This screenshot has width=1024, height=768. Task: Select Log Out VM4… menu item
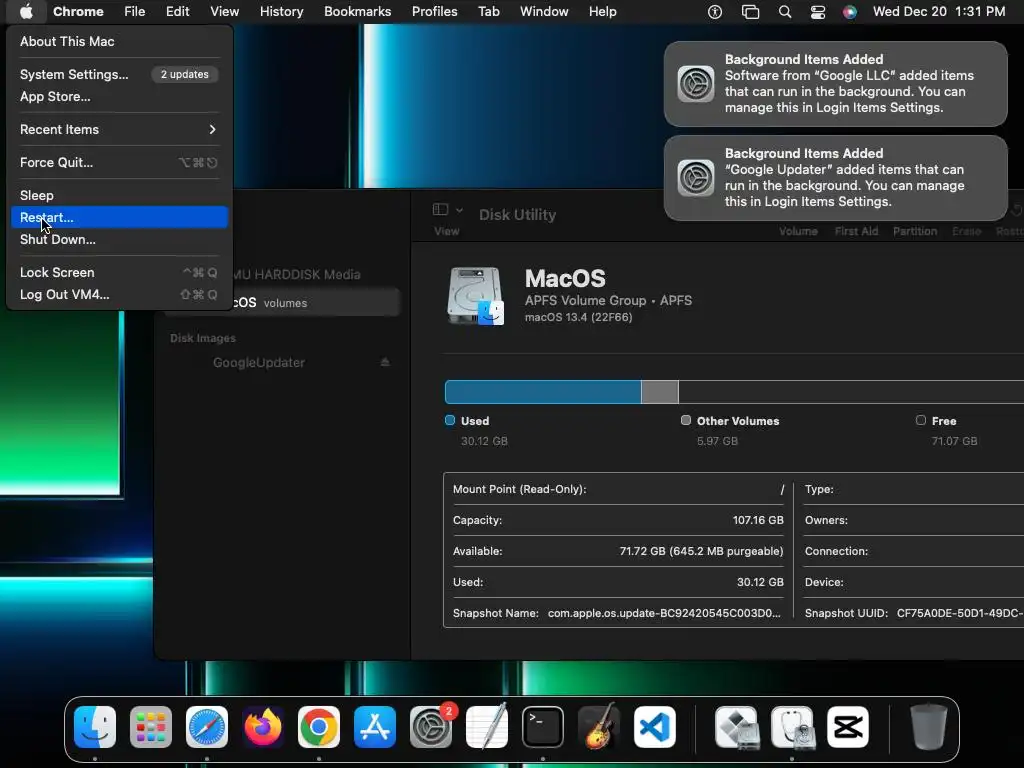pyautogui.click(x=120, y=295)
